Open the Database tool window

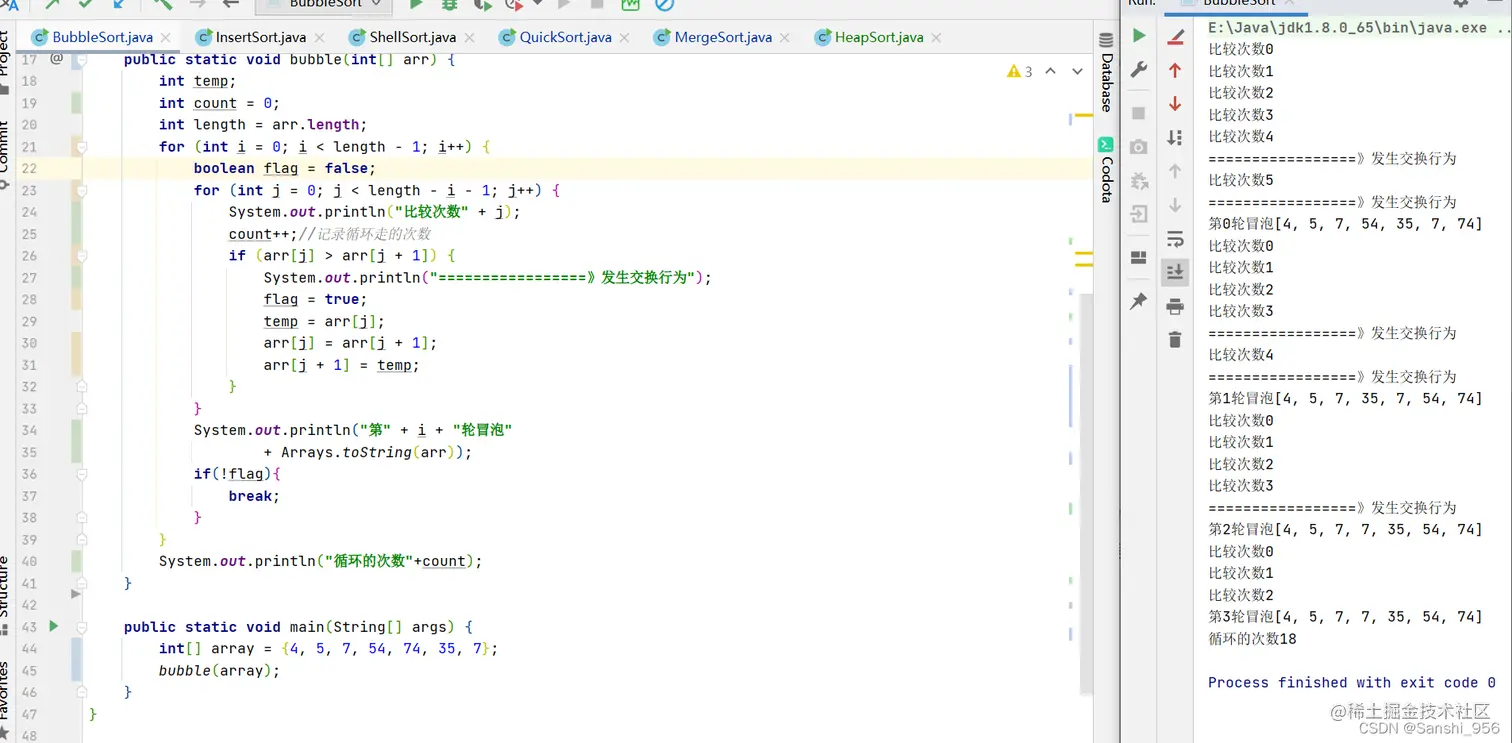[x=1106, y=72]
